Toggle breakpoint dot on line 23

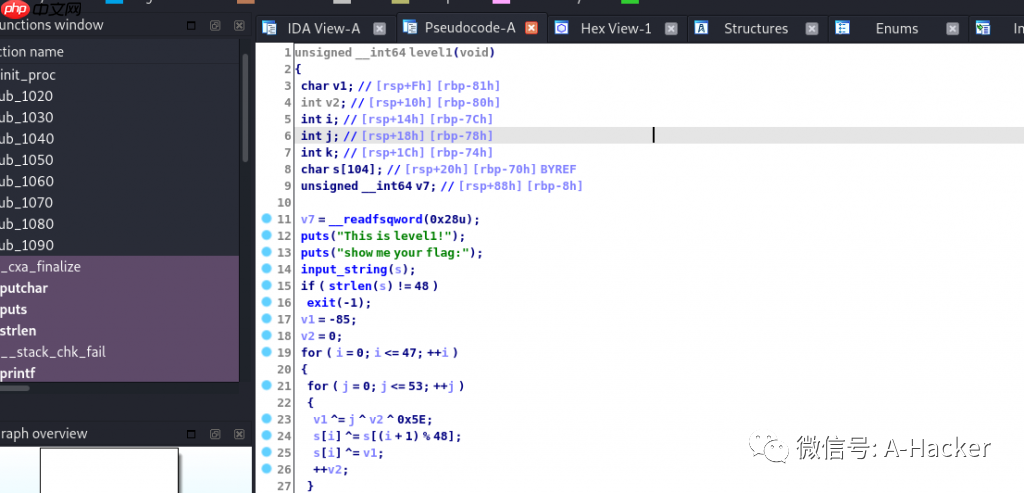coord(266,419)
